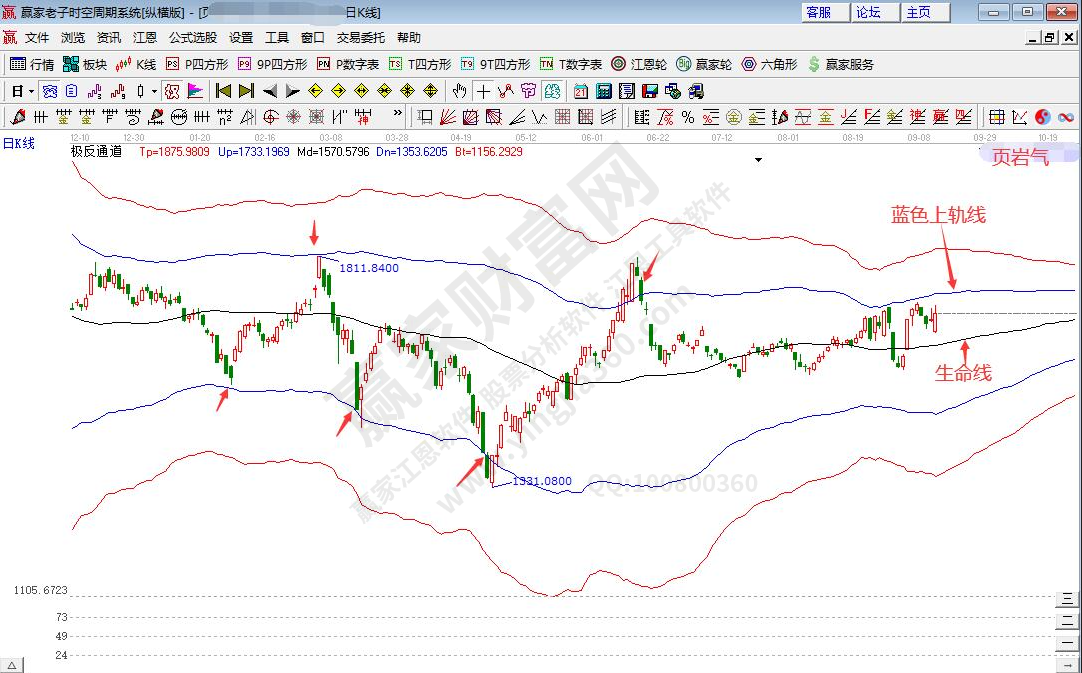
Task: Click the 六角形 hexagon toolbar icon
Action: click(769, 64)
